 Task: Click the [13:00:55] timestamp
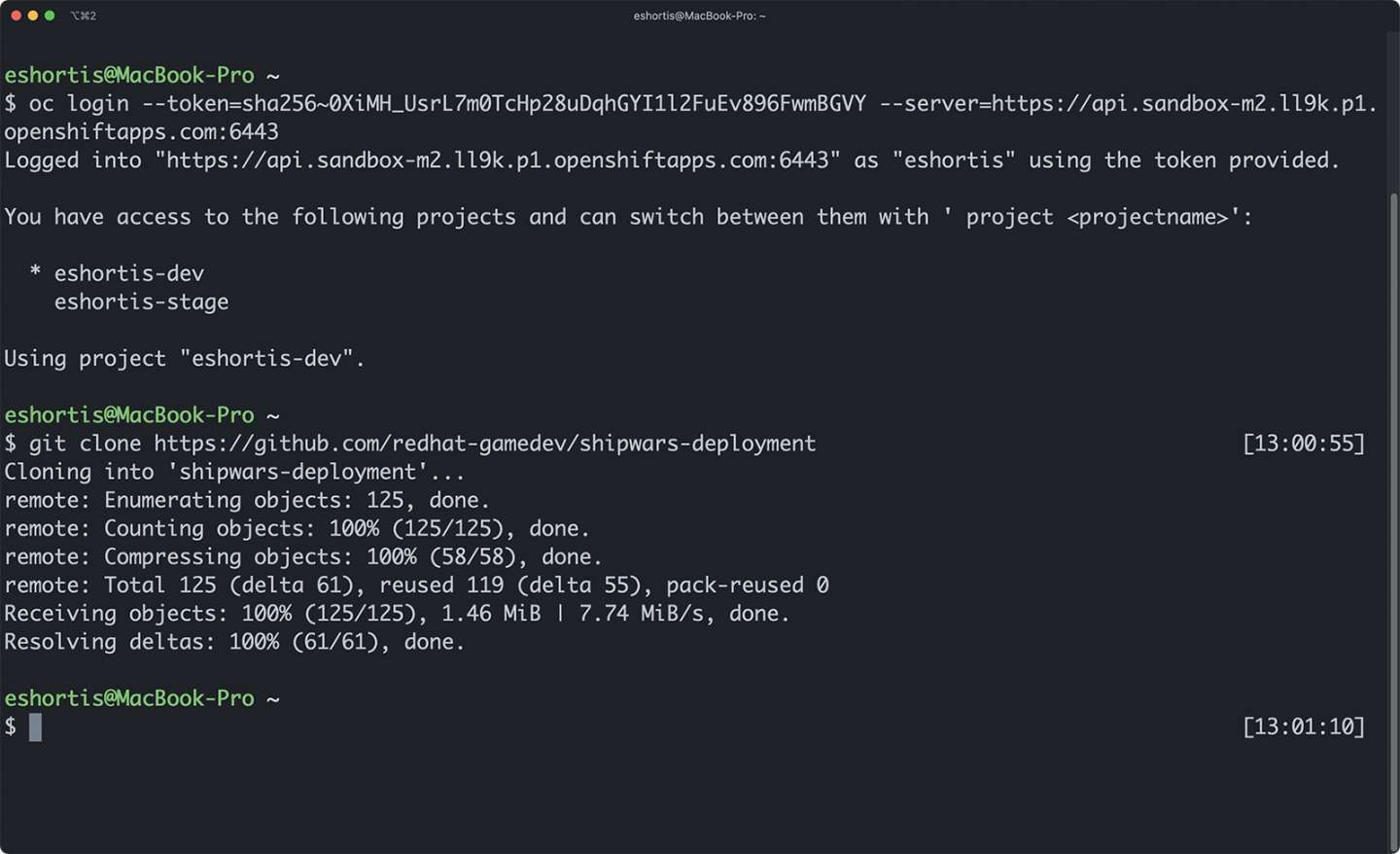1303,444
